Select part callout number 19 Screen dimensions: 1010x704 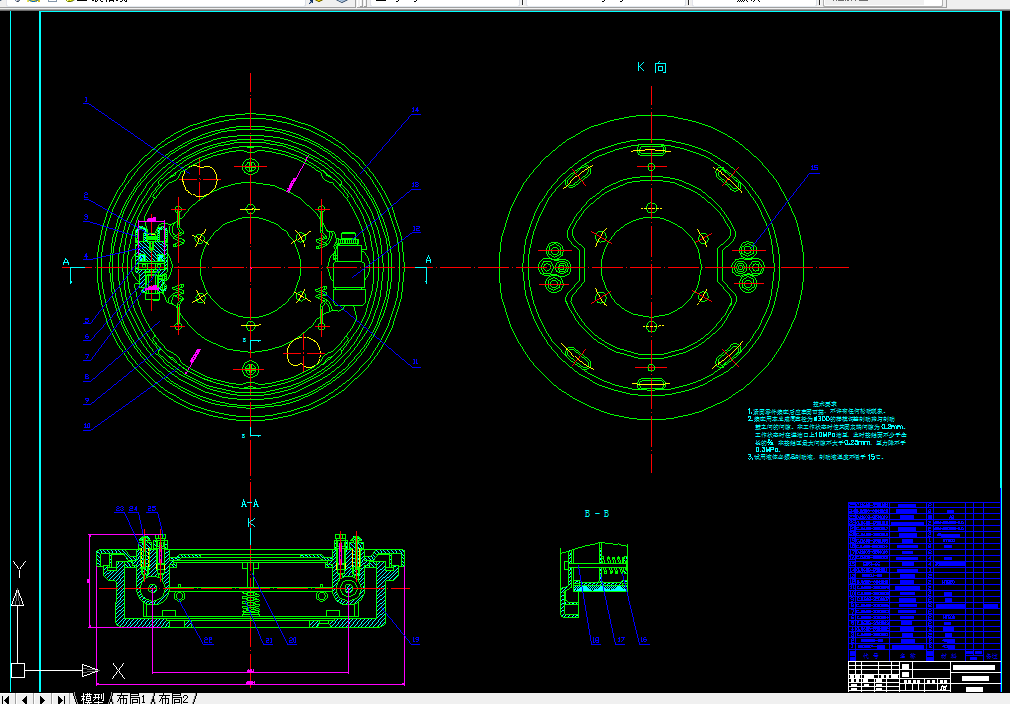coord(415,640)
